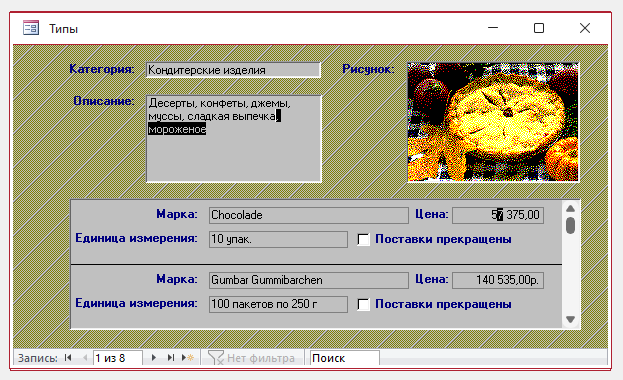Click the pie picture in 'Рисунок'
The height and width of the screenshot is (380, 623).
click(493, 122)
